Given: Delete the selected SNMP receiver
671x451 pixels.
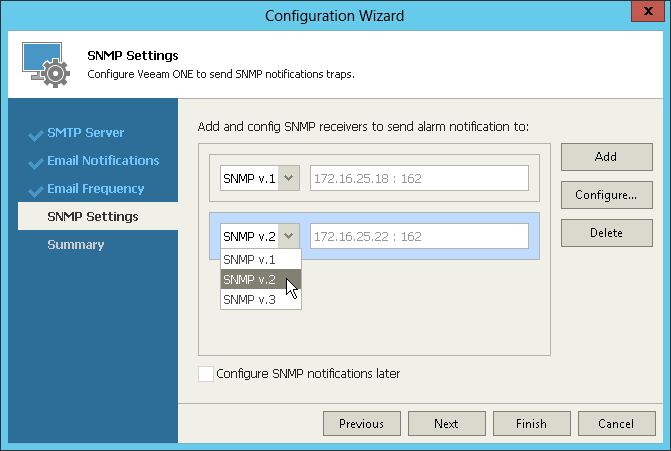Looking at the screenshot, I should coord(606,233).
